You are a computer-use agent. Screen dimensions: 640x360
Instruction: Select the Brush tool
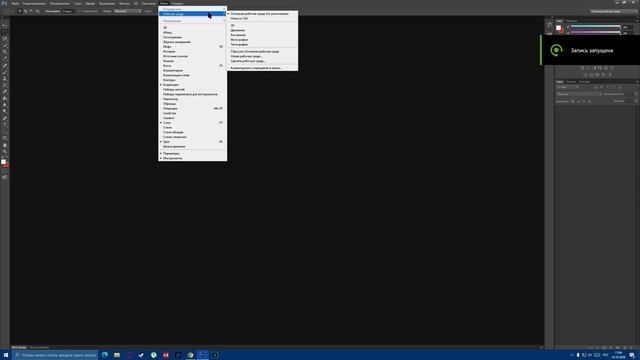point(5,72)
